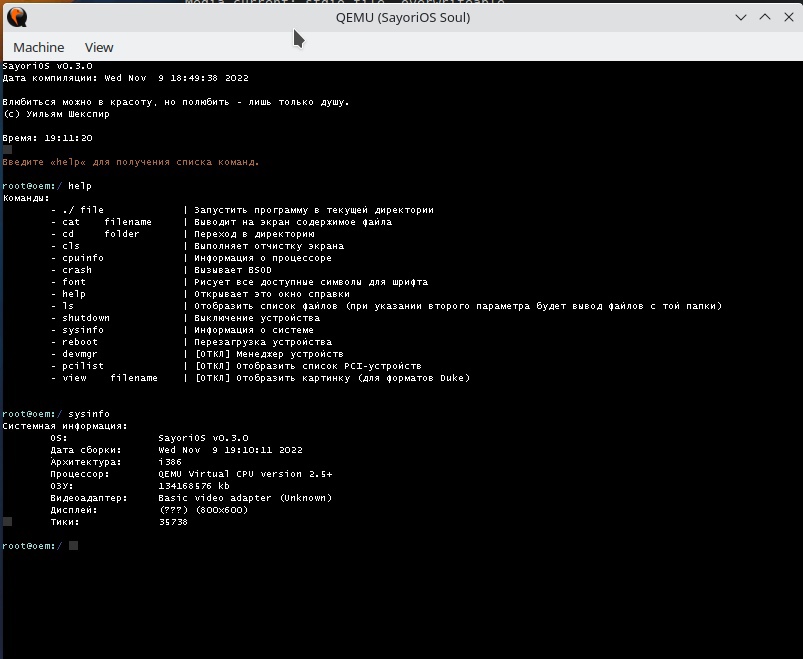Minimize the QEMU window
803x659 pixels.
(741, 17)
